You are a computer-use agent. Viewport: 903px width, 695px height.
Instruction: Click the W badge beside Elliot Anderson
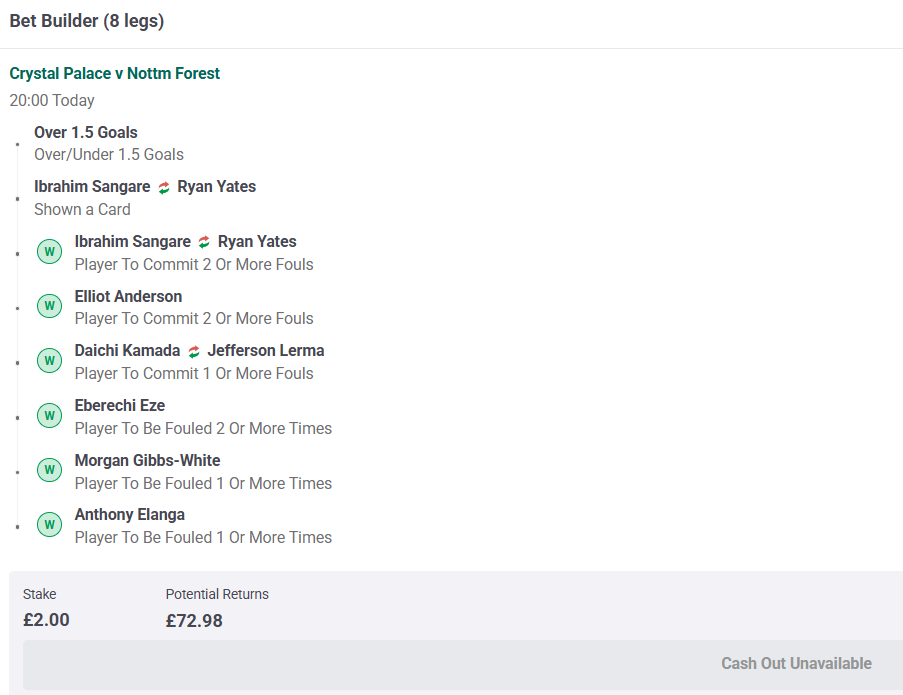point(50,306)
